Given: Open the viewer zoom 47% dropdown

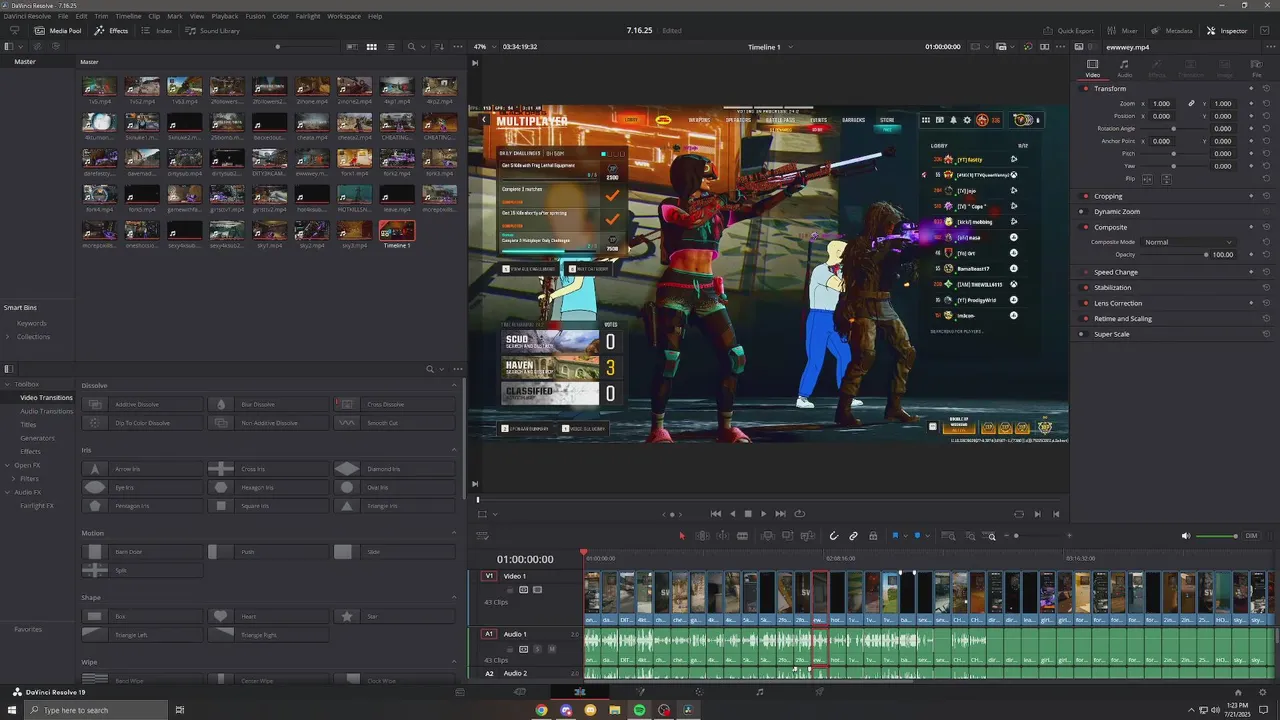Looking at the screenshot, I should 484,47.
